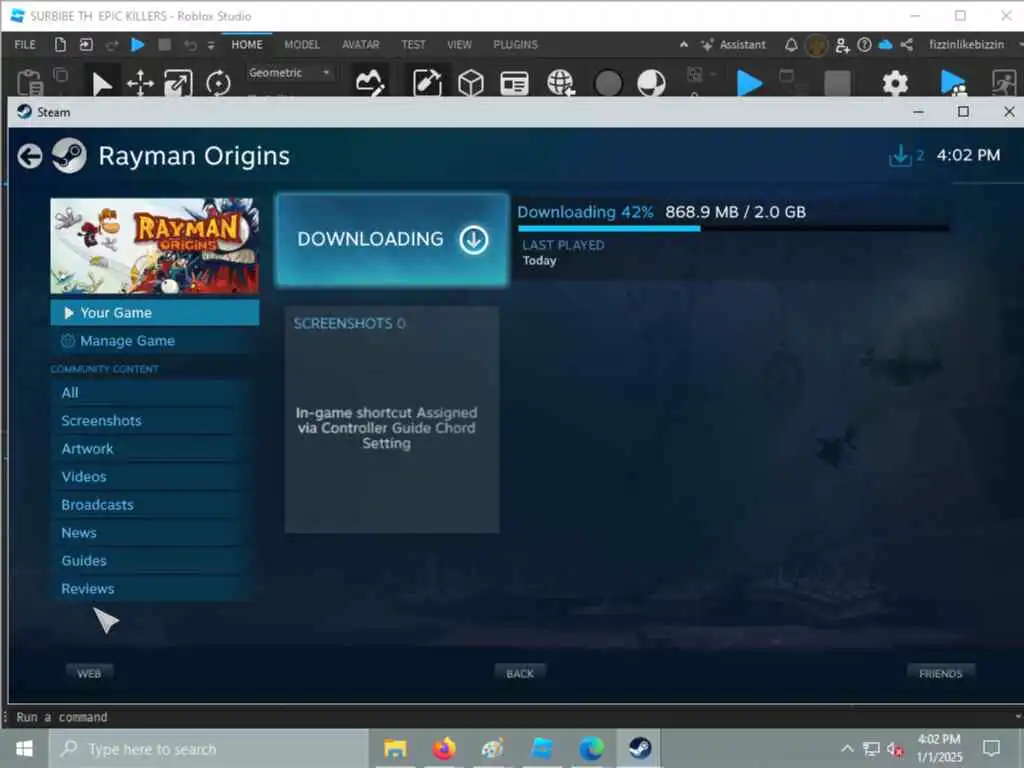Expand the quick access toolbar chevron
This screenshot has height=768, width=1024.
211,45
